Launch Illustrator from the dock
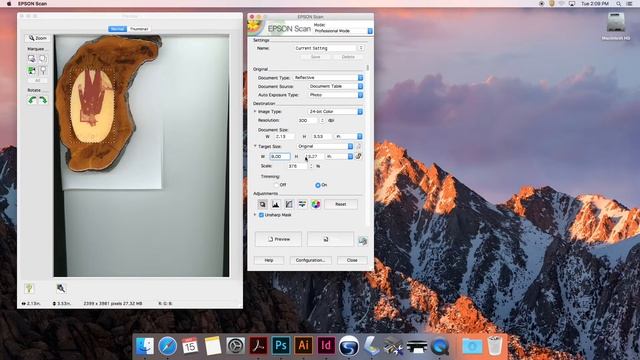640x360 pixels. point(303,346)
